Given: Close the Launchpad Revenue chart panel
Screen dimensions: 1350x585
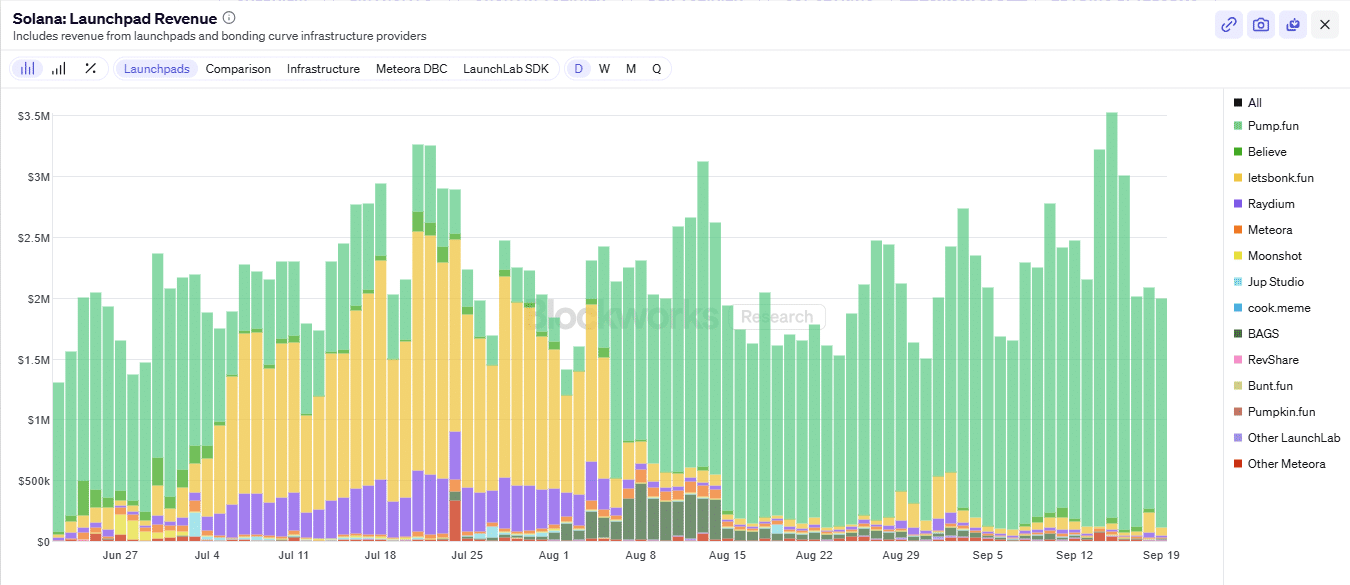Looking at the screenshot, I should tap(1325, 25).
